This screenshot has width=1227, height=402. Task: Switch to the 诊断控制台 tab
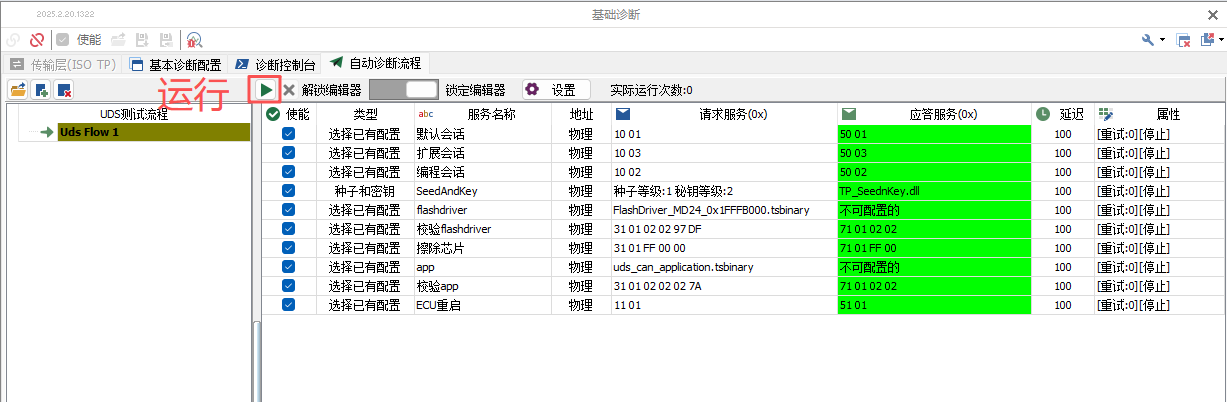275,64
